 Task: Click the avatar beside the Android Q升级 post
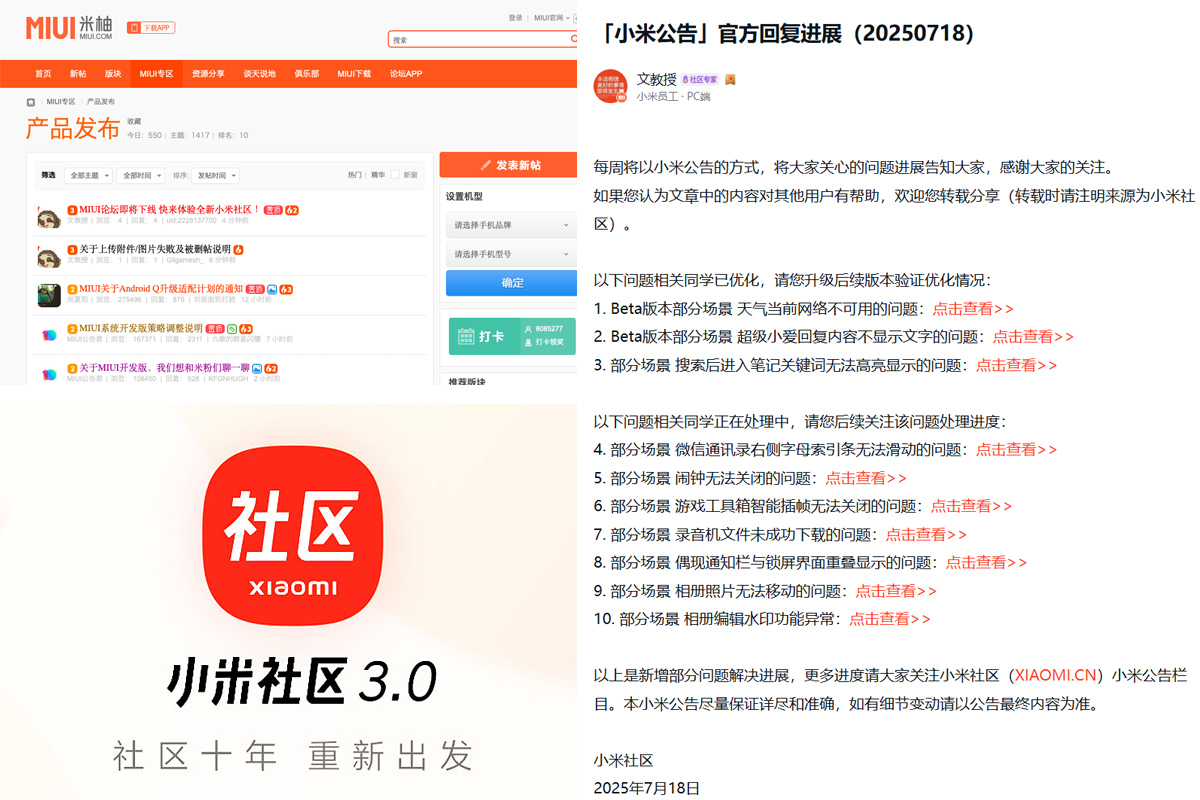click(x=49, y=295)
